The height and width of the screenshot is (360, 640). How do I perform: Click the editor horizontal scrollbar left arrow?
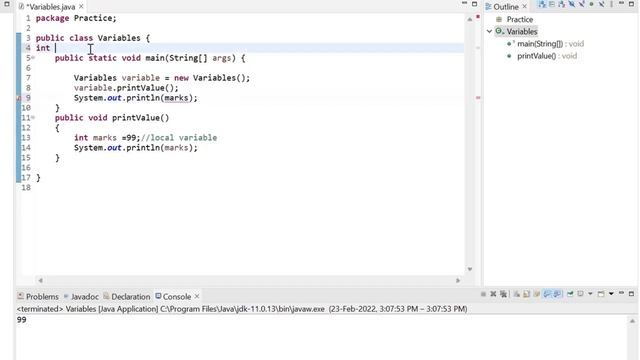click(40, 280)
